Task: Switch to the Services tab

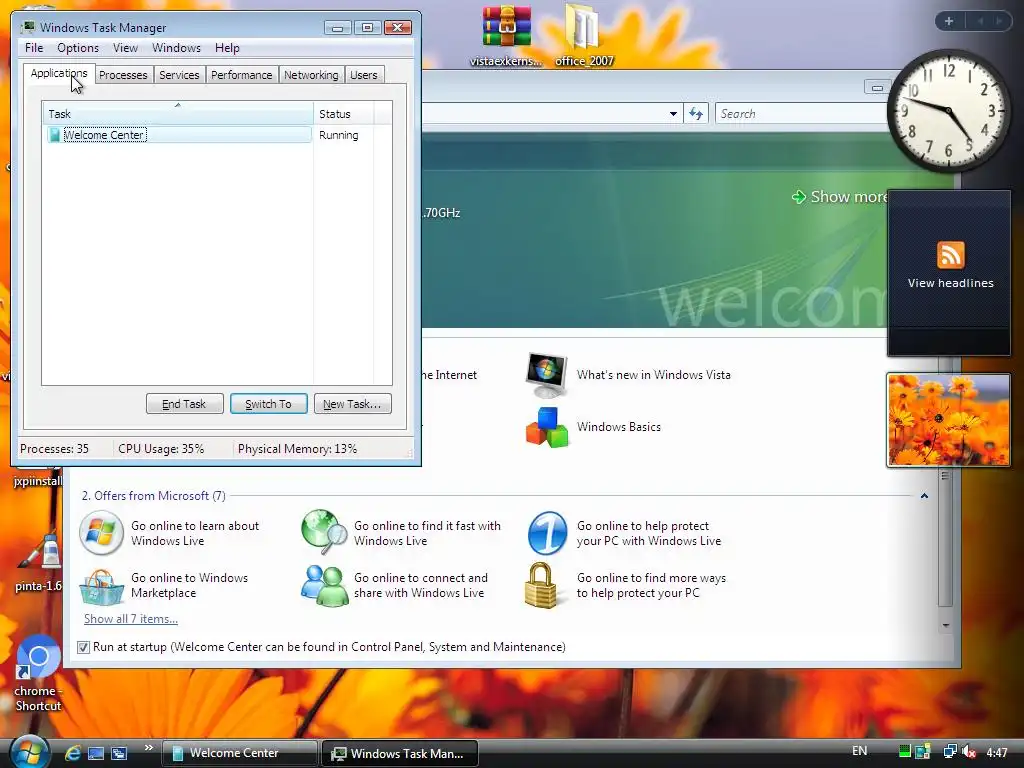Action: (x=179, y=75)
